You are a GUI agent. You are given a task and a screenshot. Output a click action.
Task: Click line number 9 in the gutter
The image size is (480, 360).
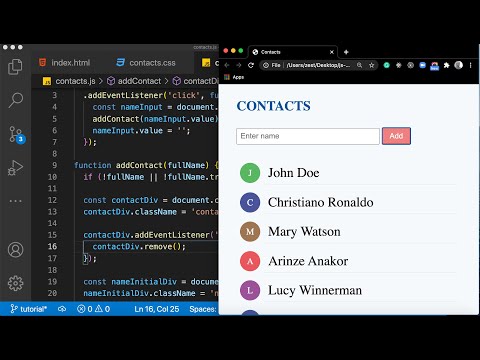pos(55,165)
